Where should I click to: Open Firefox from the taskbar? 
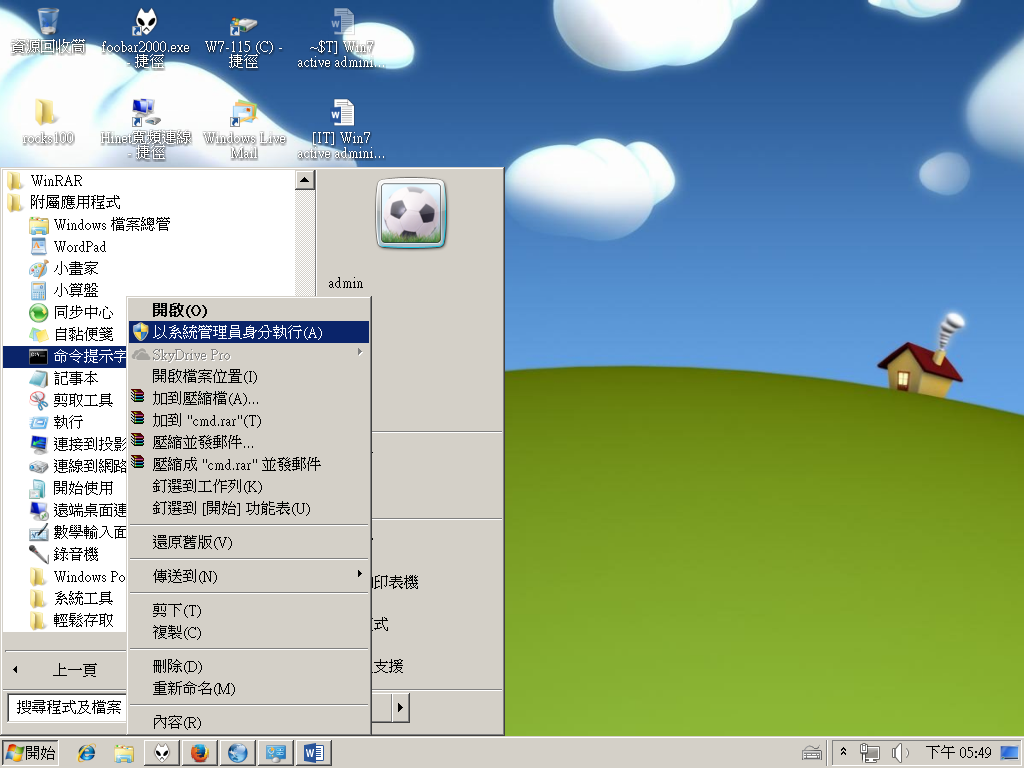click(200, 753)
